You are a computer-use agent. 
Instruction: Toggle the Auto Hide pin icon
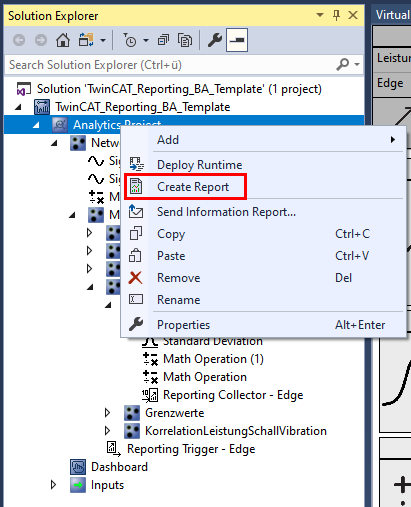click(336, 15)
